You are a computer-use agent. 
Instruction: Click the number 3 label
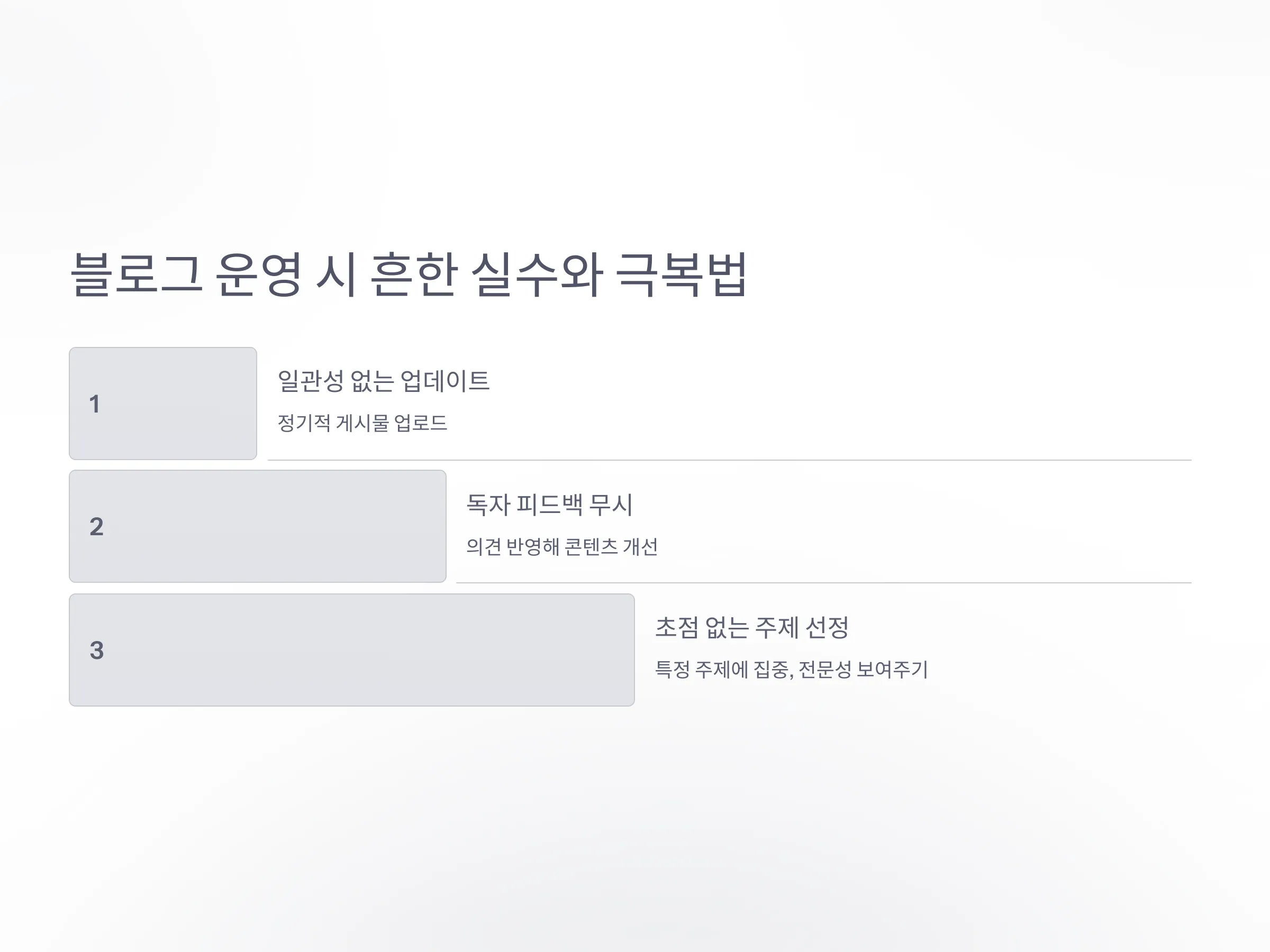[96, 650]
